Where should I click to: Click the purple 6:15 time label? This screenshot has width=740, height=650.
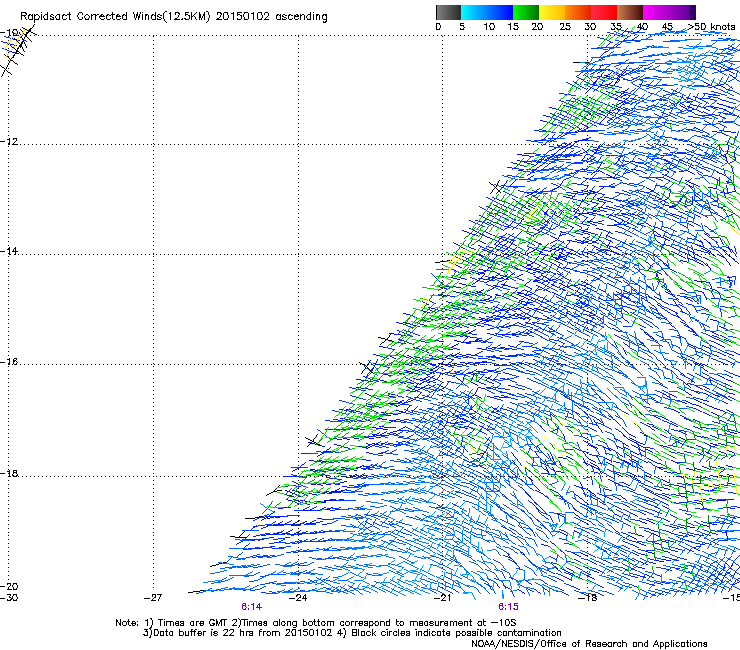pyautogui.click(x=508, y=607)
